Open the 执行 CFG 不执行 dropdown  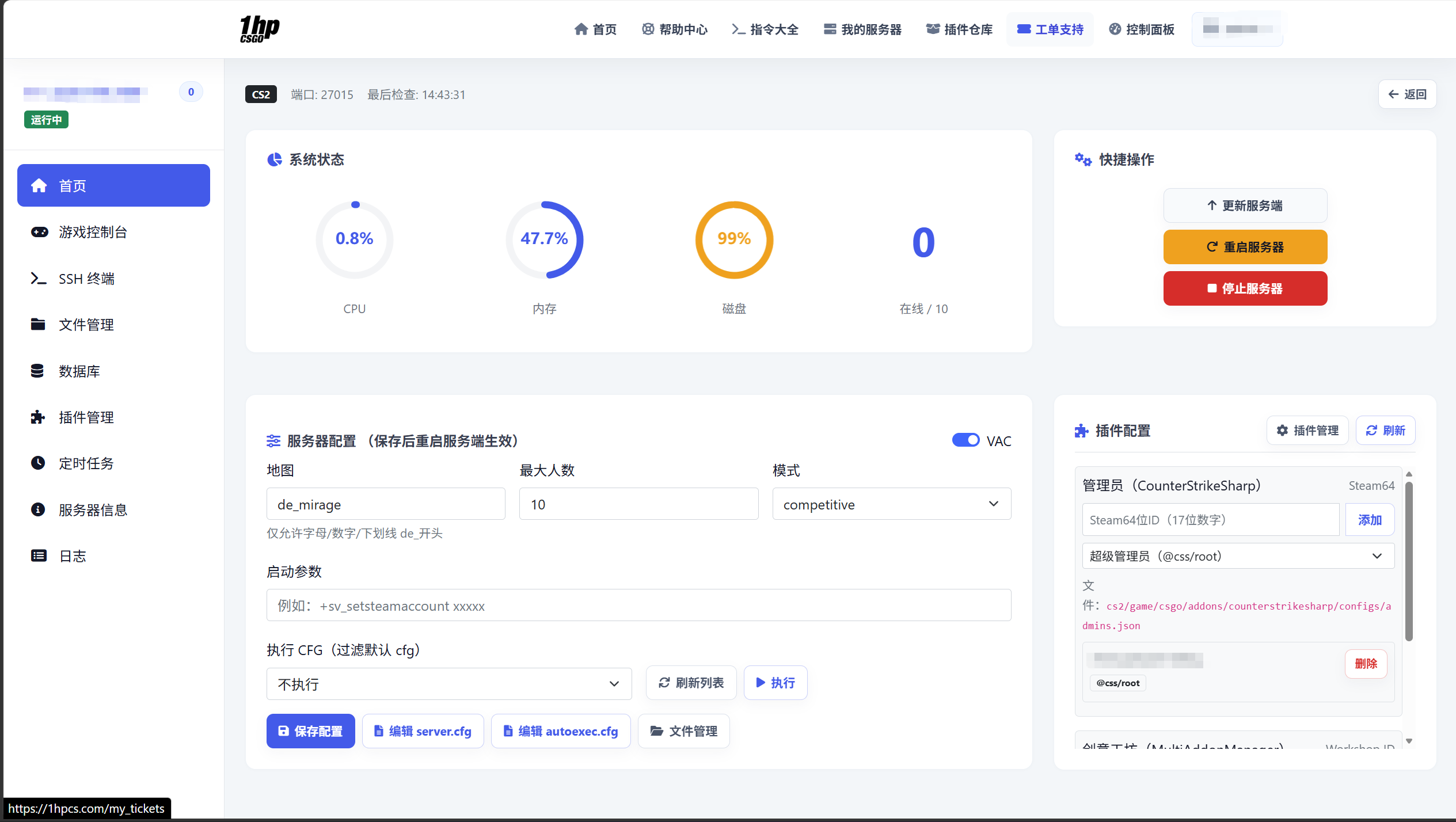(x=449, y=684)
